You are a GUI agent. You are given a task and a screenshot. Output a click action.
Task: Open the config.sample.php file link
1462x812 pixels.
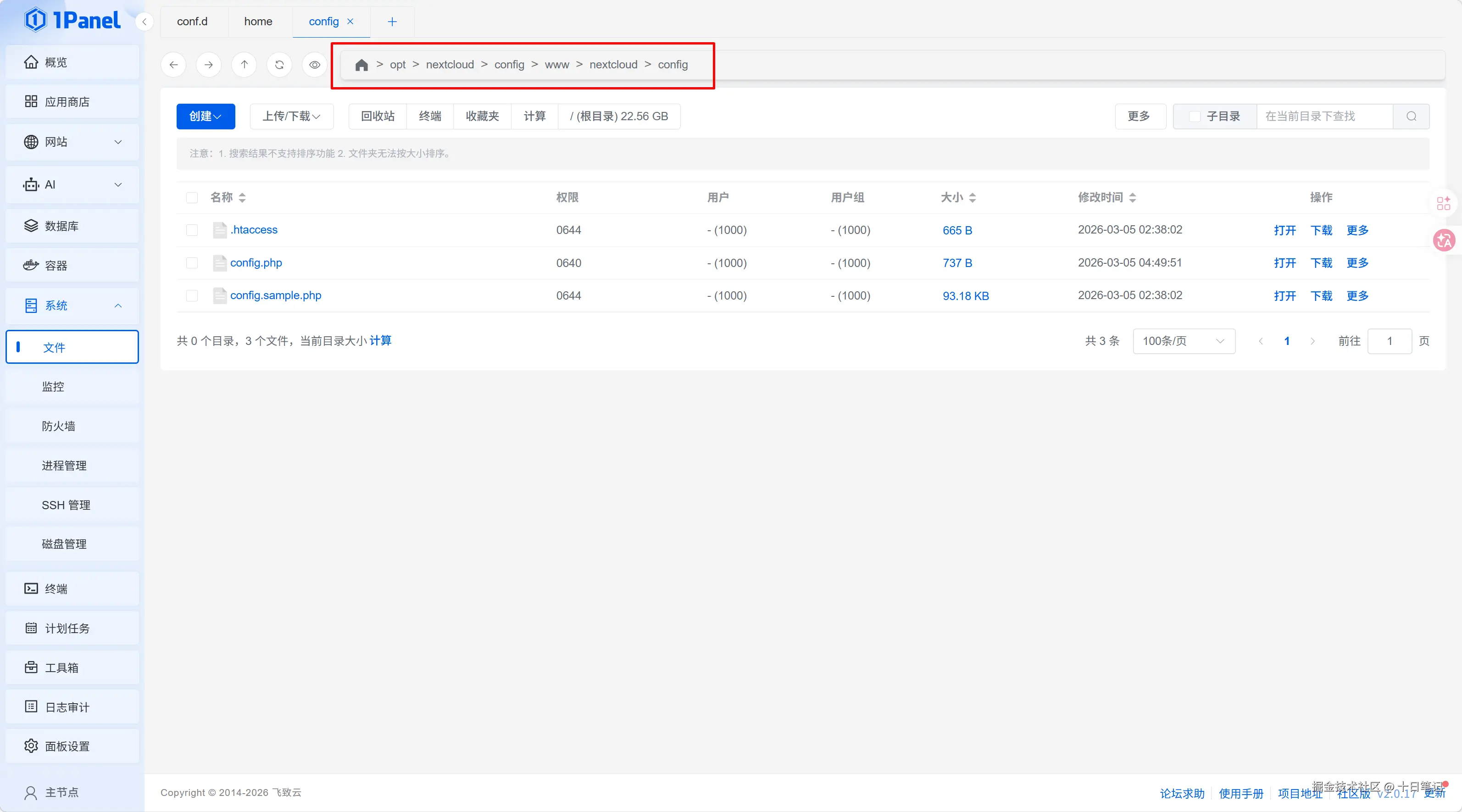pyautogui.click(x=275, y=295)
